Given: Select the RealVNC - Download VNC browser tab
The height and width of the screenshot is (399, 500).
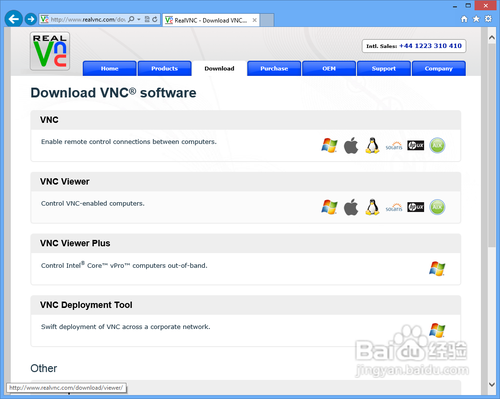Looking at the screenshot, I should point(211,20).
